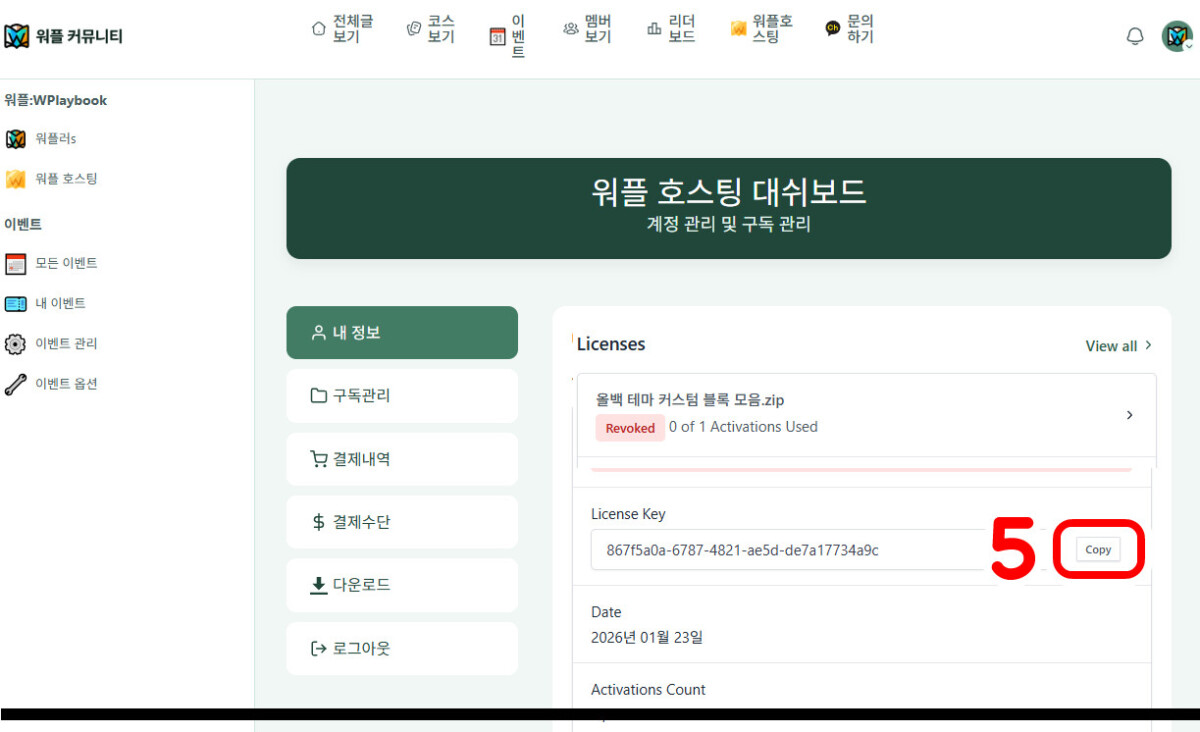Open 멤버 보기 in top navigation

click(x=588, y=29)
